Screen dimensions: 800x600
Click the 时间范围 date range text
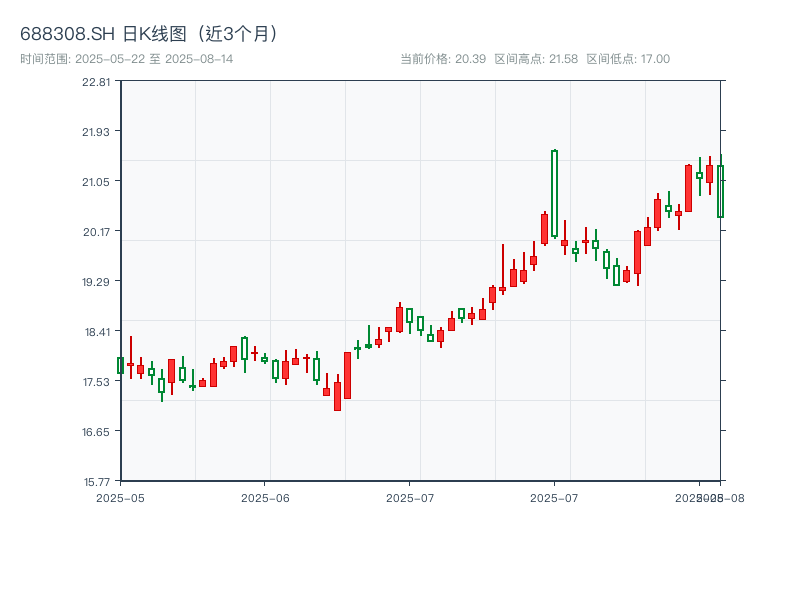(126, 59)
